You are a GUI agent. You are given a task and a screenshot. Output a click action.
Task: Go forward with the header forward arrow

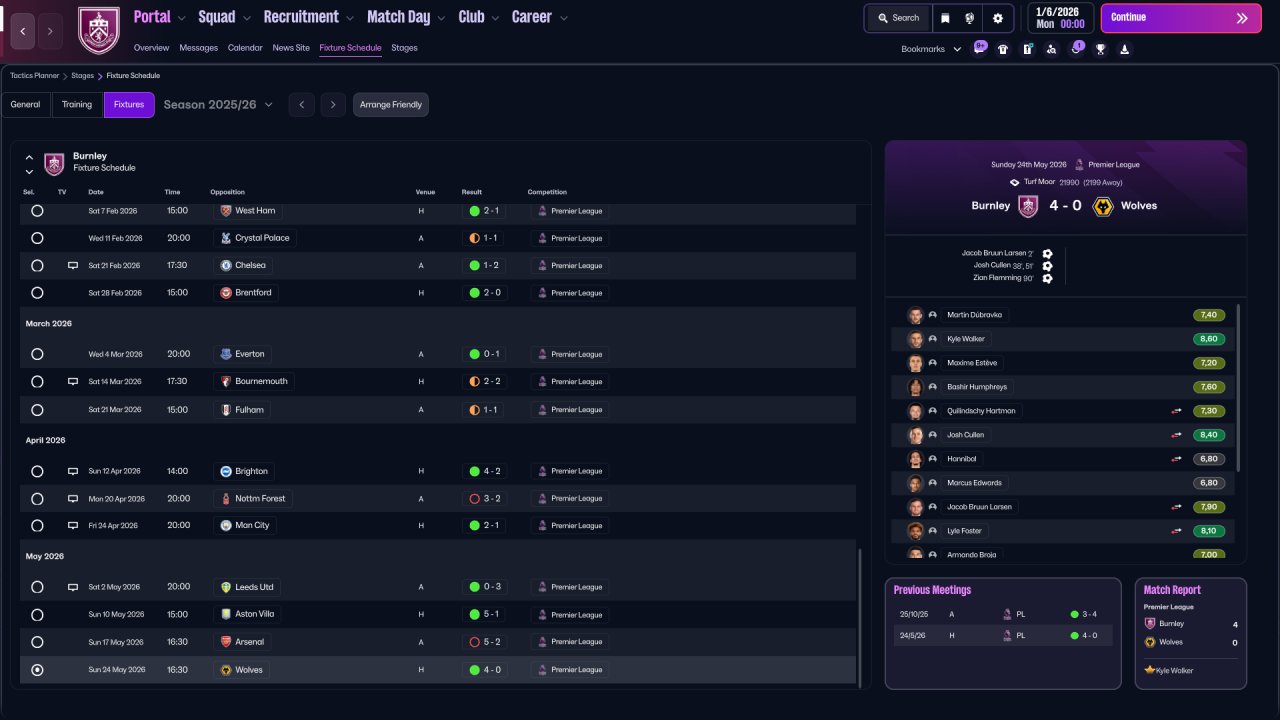point(50,31)
